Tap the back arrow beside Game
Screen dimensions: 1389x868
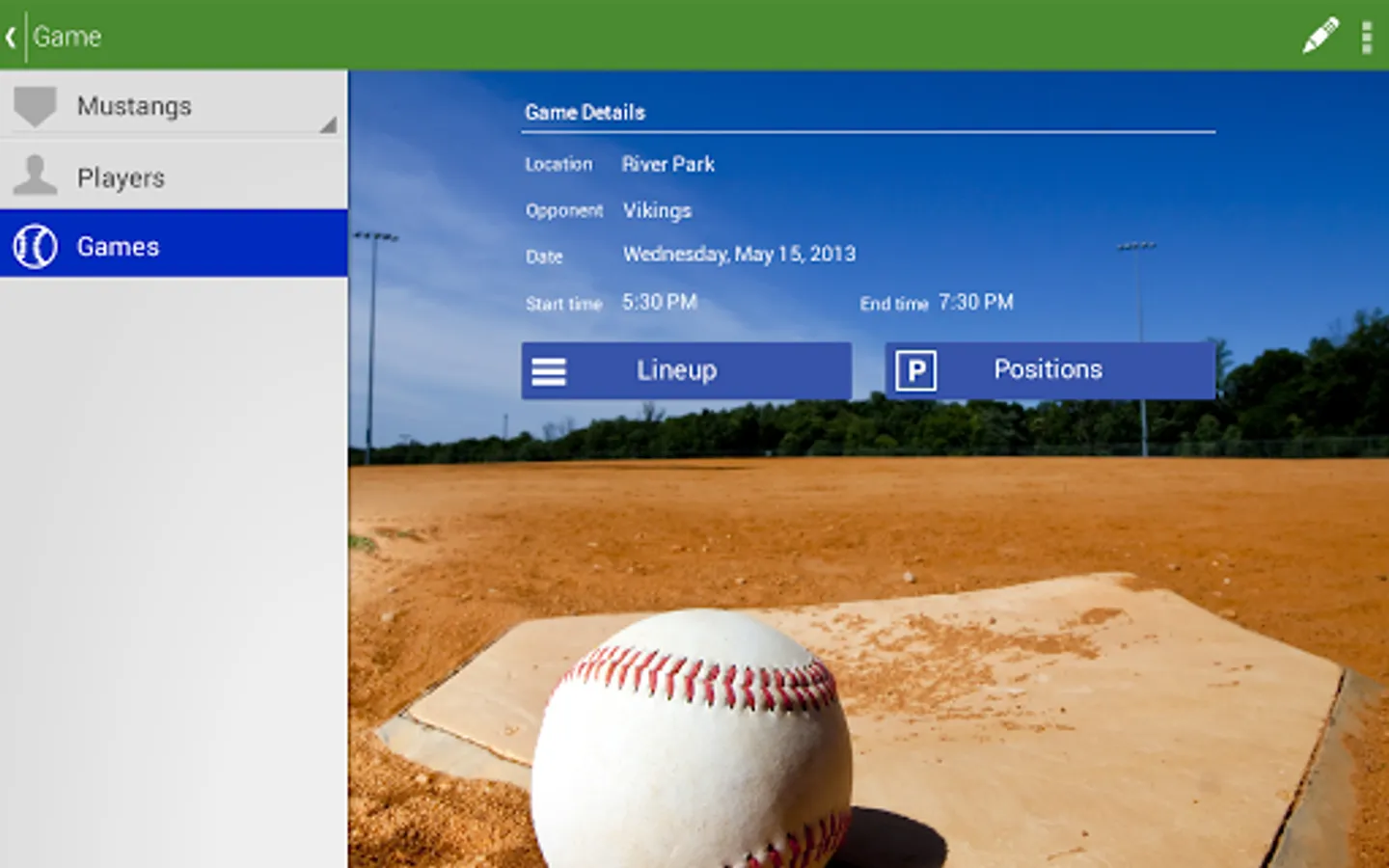(11, 37)
